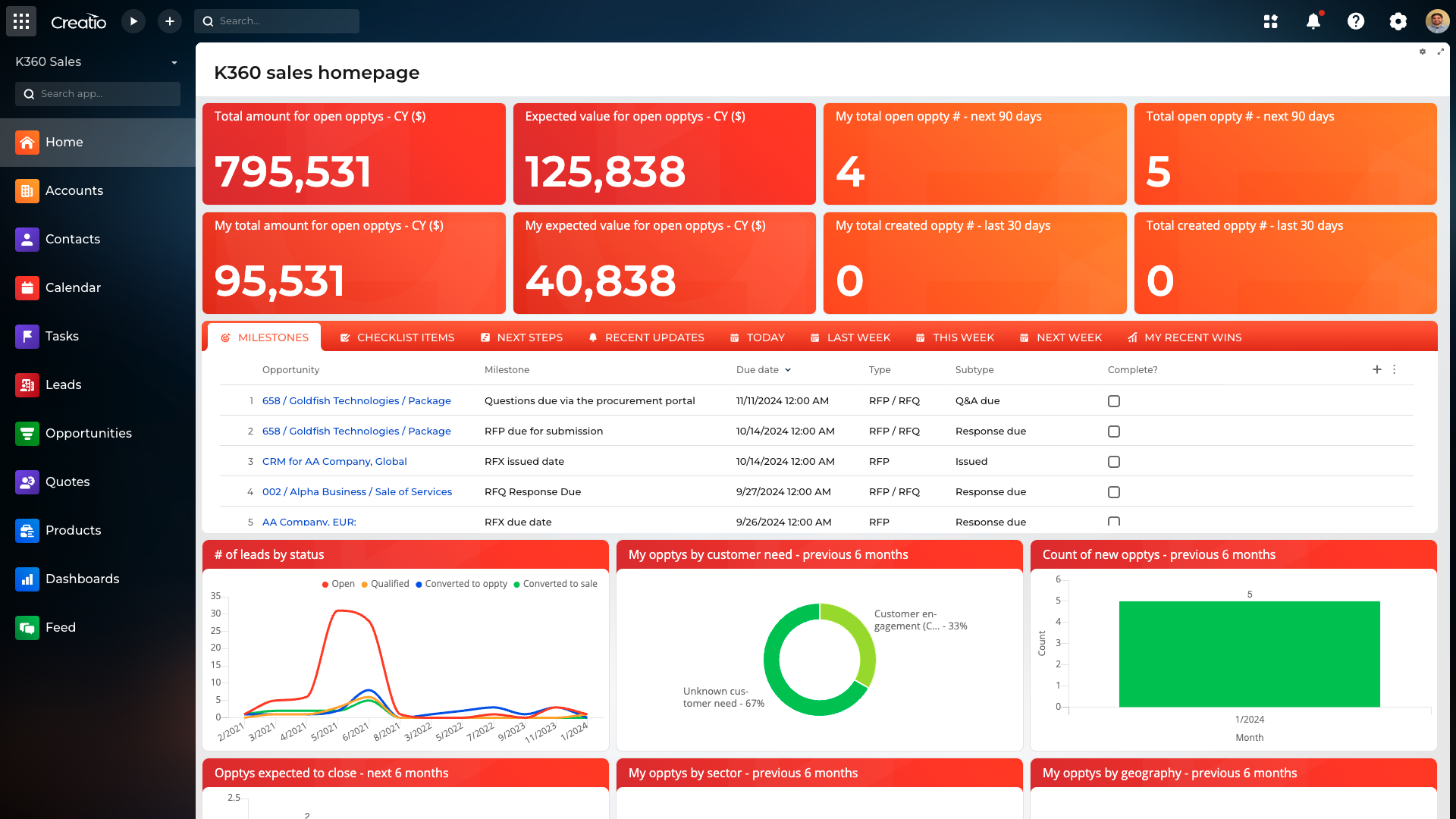Click the top global Search field
The height and width of the screenshot is (819, 1456).
point(277,21)
